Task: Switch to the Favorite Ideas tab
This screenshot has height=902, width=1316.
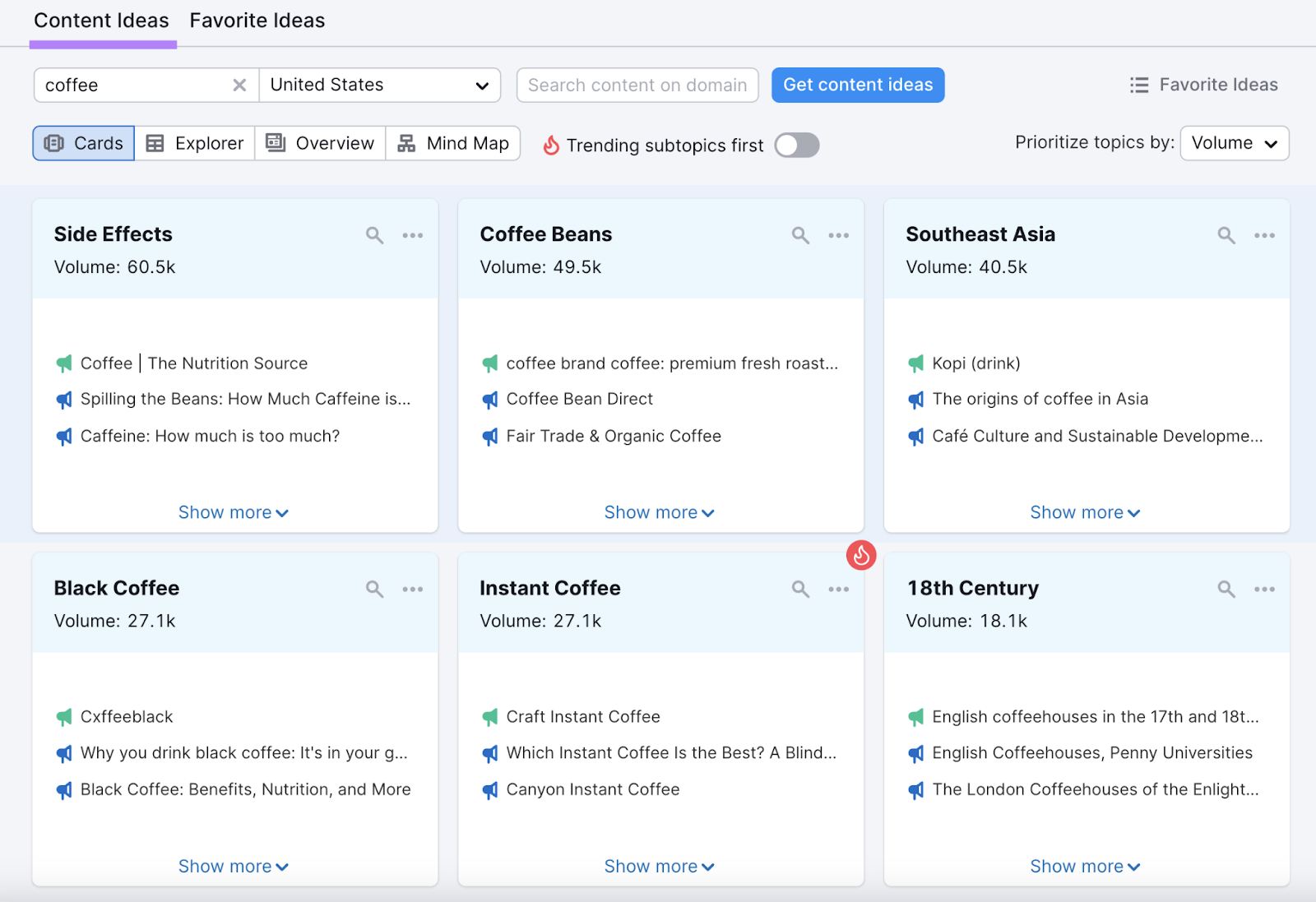Action: click(257, 21)
